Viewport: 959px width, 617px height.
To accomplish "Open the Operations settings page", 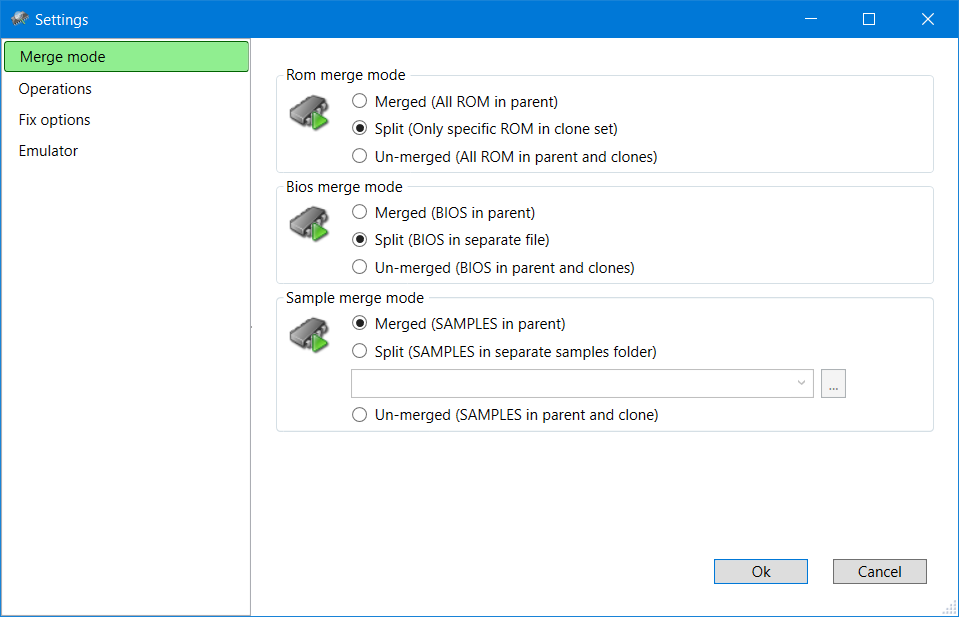I will click(x=55, y=89).
